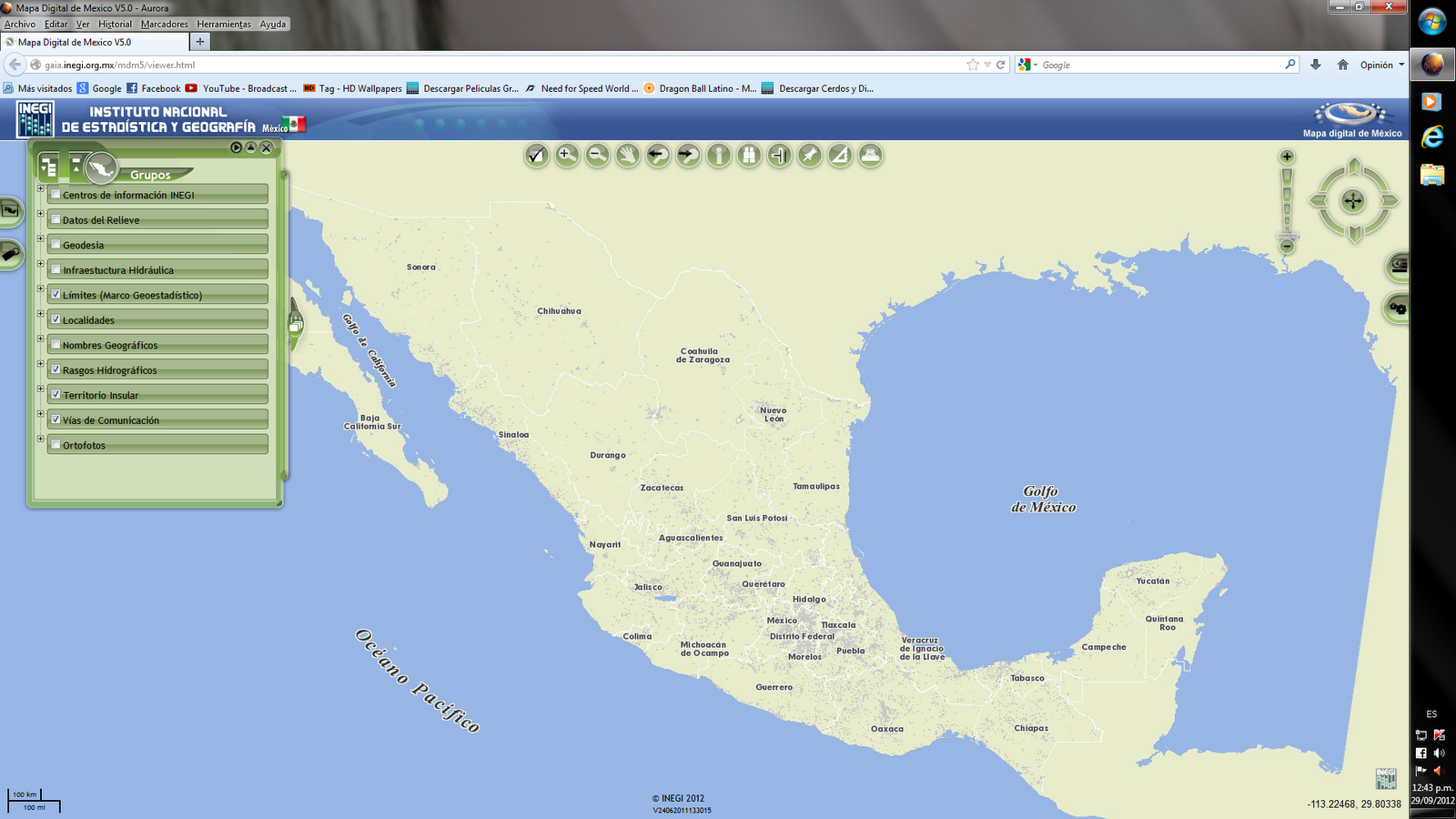This screenshot has width=1456, height=819.
Task: Uncheck Vías de Comunicación checkbox
Action: [56, 420]
